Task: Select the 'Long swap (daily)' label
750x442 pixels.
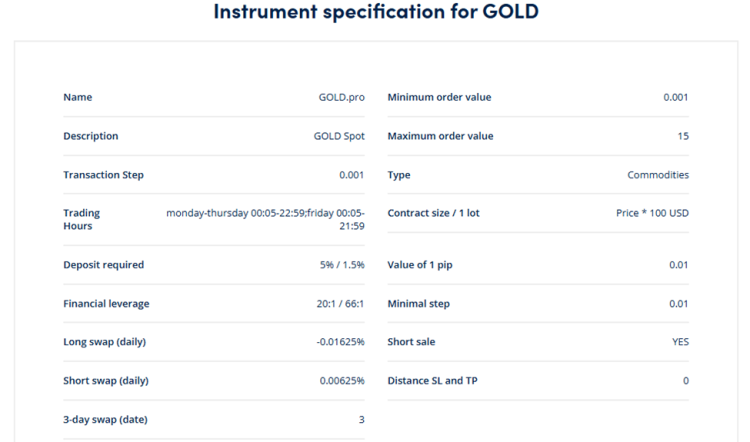Action: click(104, 342)
